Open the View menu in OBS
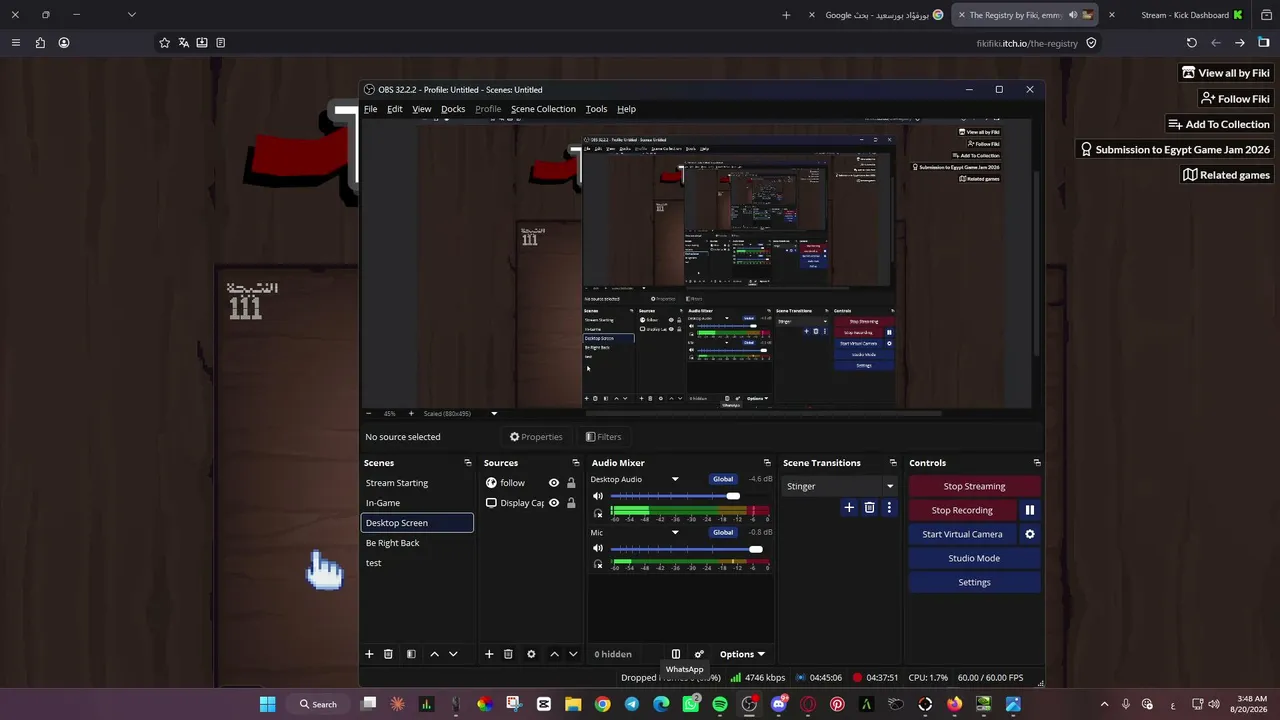Viewport: 1280px width, 720px height. click(x=422, y=109)
